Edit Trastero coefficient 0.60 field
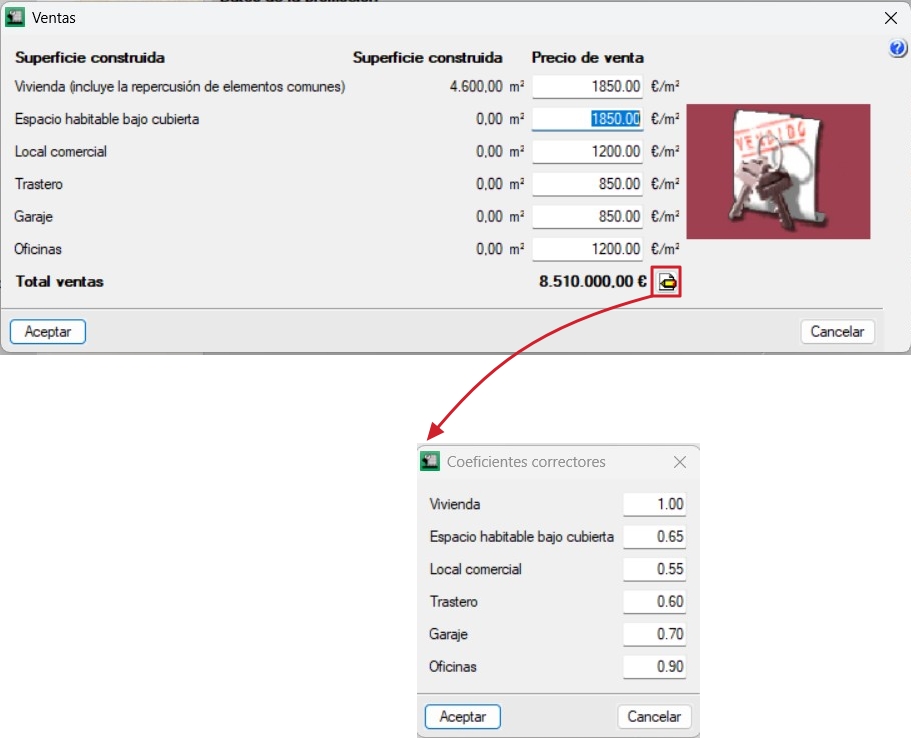The width and height of the screenshot is (911, 738). (654, 602)
